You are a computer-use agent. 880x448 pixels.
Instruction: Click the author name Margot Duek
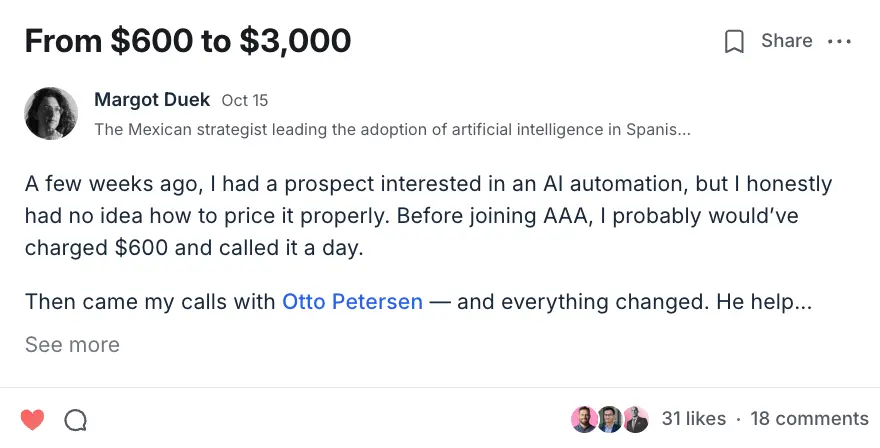[152, 100]
